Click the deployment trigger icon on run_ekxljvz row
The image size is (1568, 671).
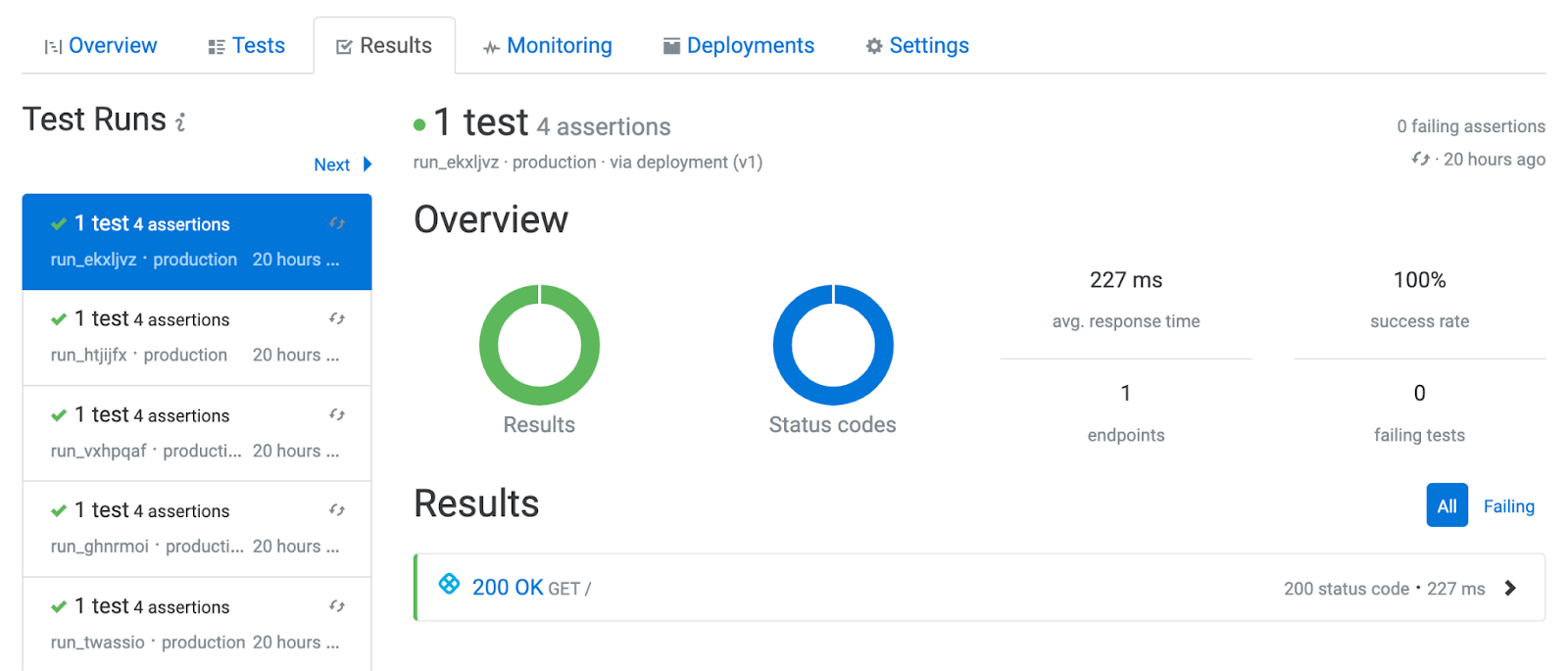click(337, 223)
